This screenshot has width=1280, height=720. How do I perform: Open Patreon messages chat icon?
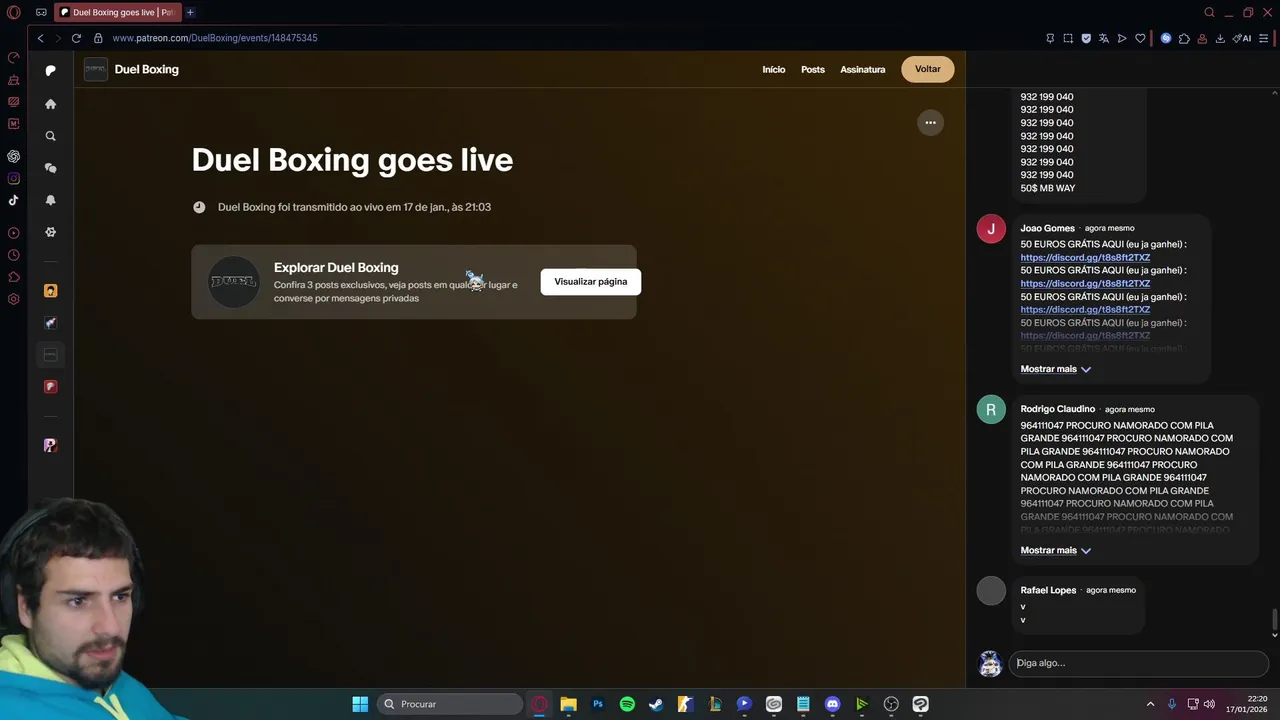pos(51,168)
